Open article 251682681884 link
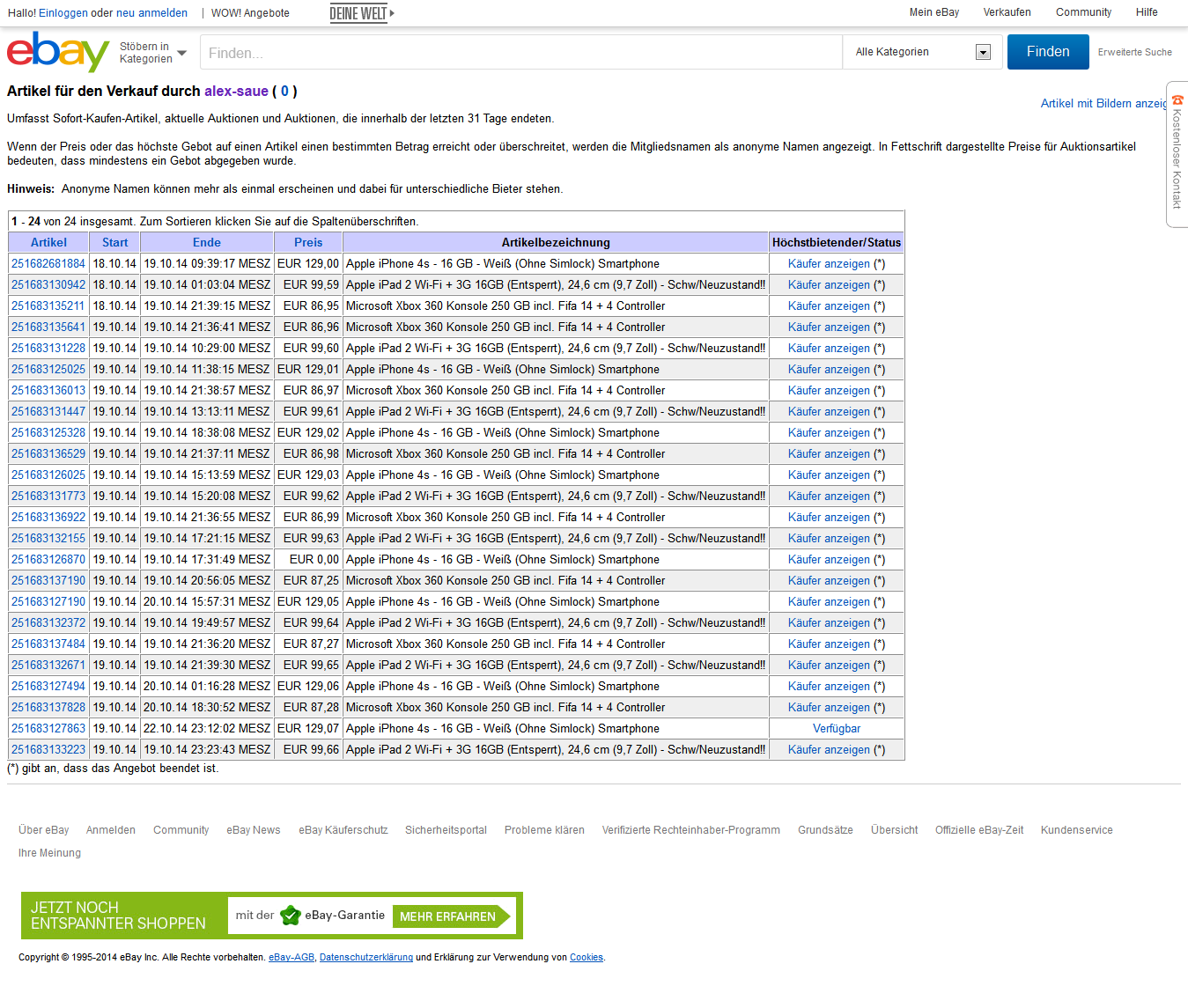The width and height of the screenshot is (1188, 1008). click(x=48, y=264)
